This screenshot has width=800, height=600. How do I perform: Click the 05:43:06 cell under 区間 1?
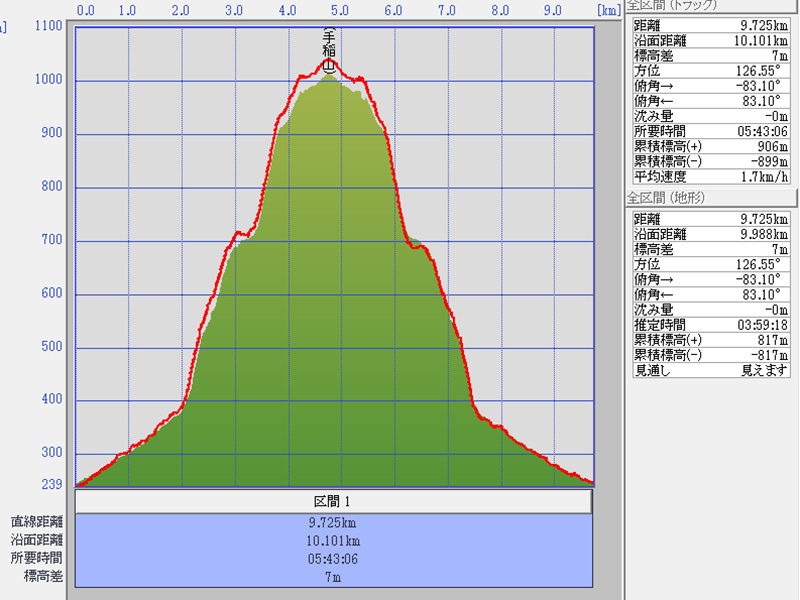click(333, 558)
